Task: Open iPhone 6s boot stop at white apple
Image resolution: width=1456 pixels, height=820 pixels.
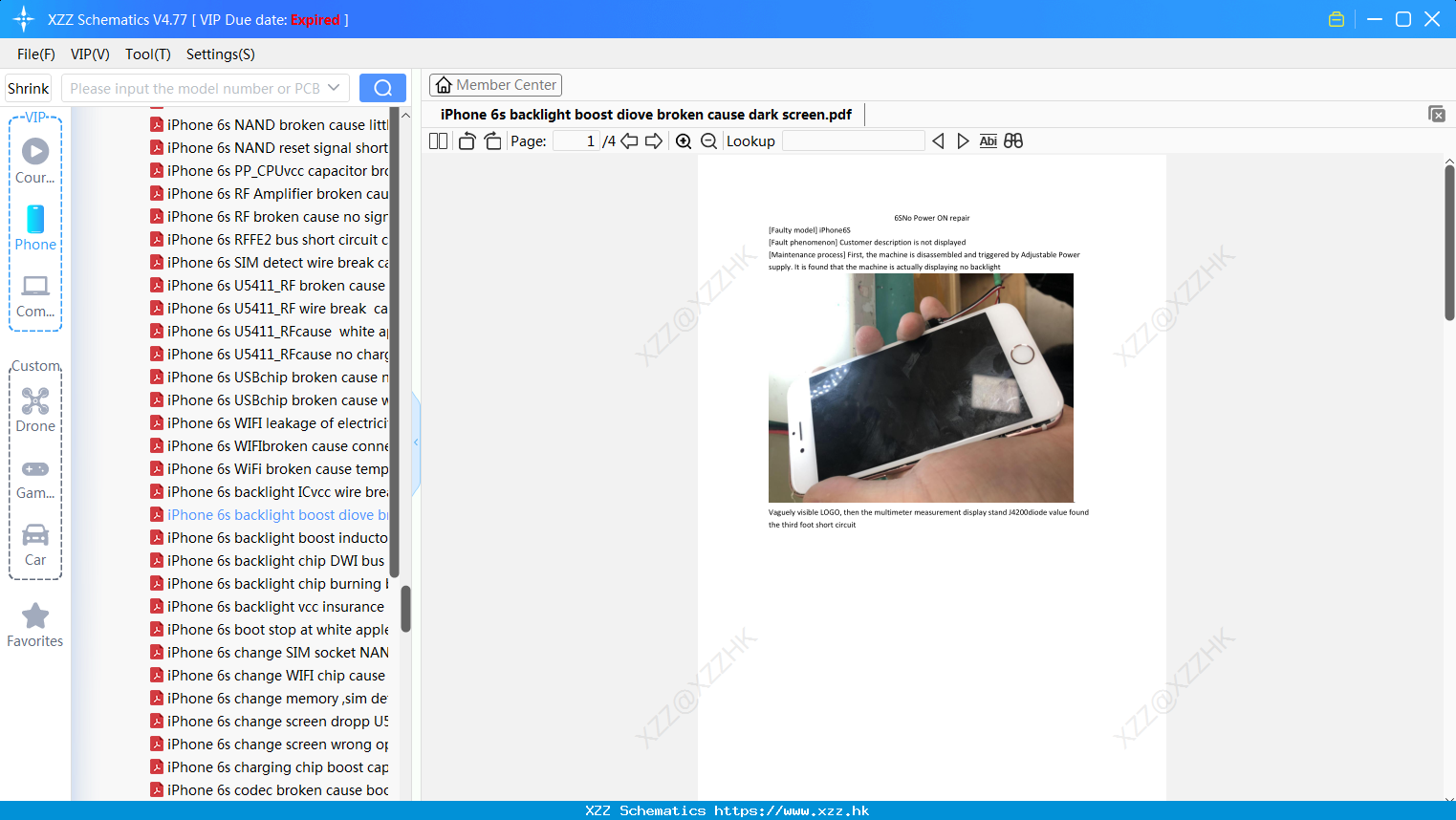Action: pos(271,630)
